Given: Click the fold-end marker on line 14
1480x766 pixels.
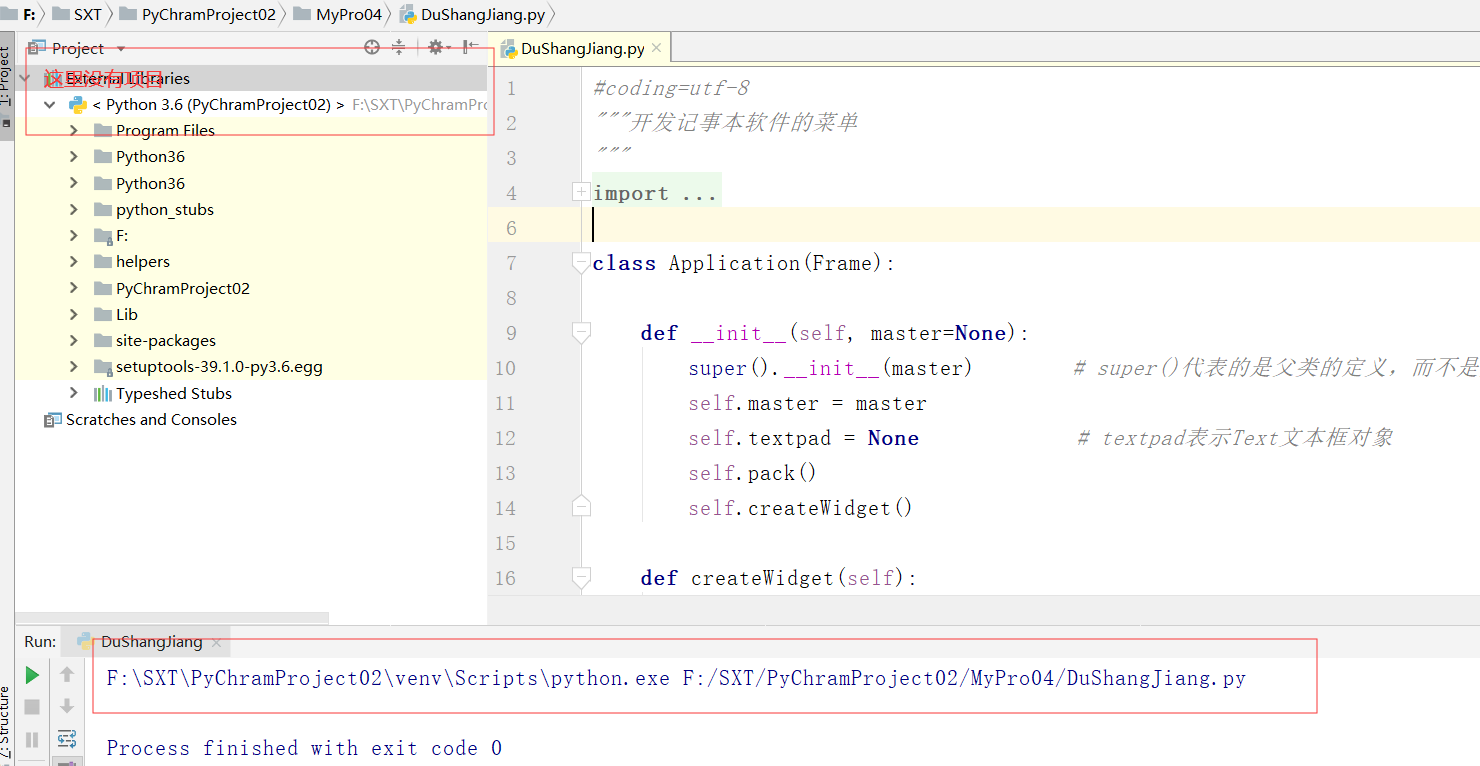Looking at the screenshot, I should [581, 507].
